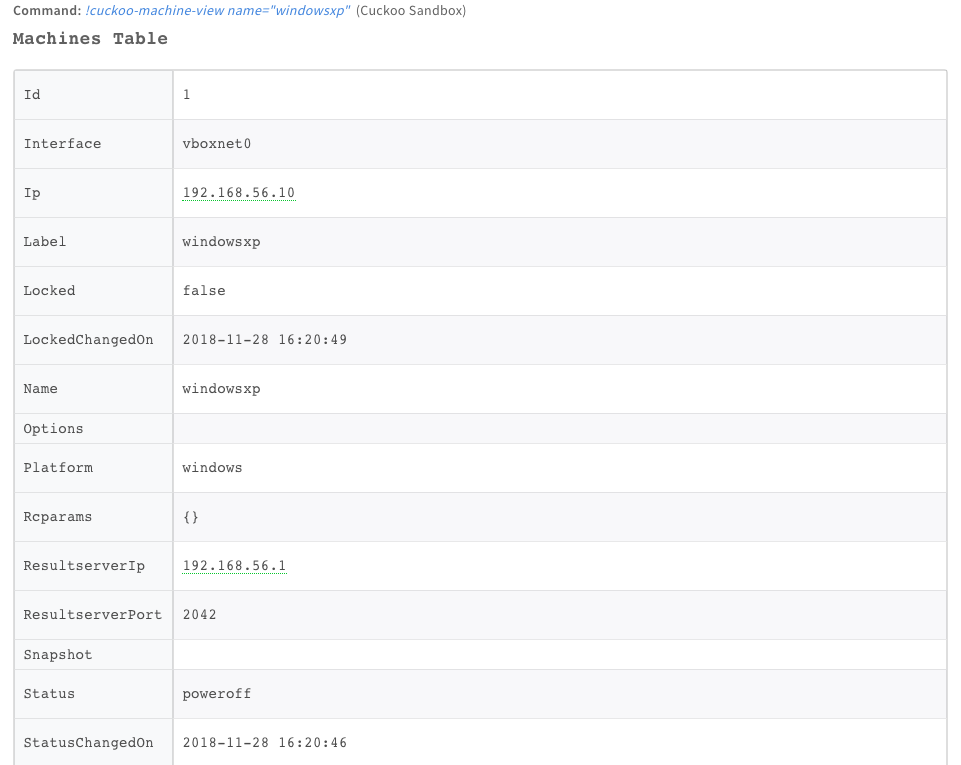Click the Id row label
The width and height of the screenshot is (961, 765).
(x=32, y=95)
